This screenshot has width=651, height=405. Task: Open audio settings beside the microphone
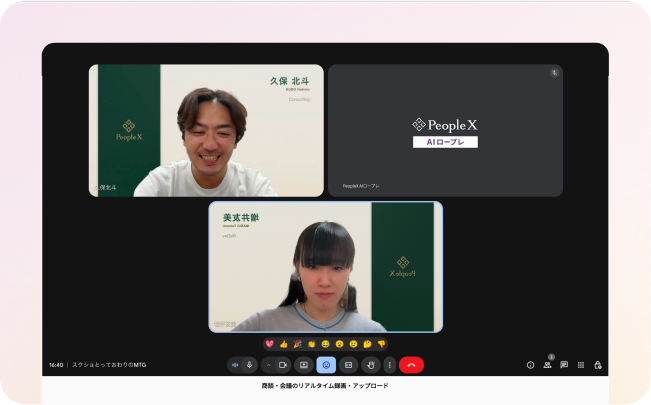coord(235,365)
